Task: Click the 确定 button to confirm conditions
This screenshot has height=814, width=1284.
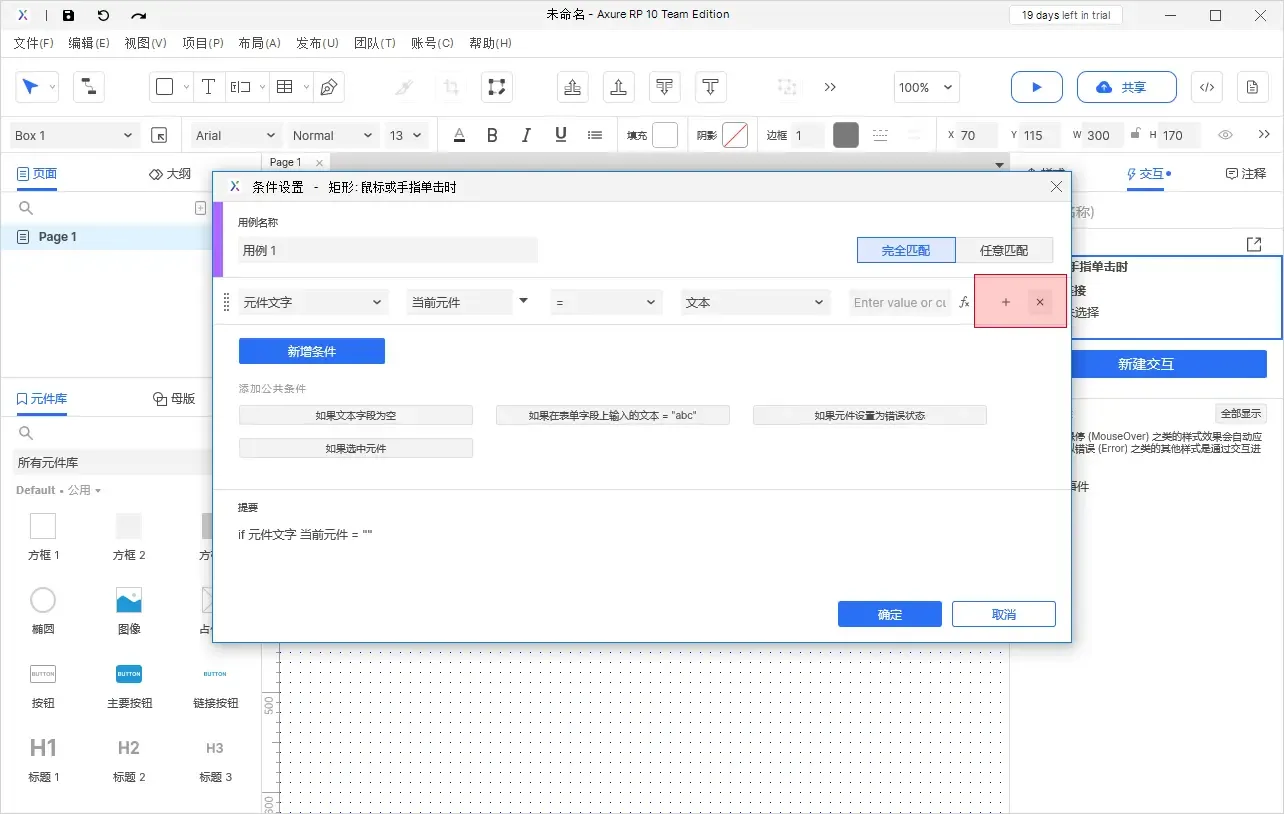Action: coord(889,614)
